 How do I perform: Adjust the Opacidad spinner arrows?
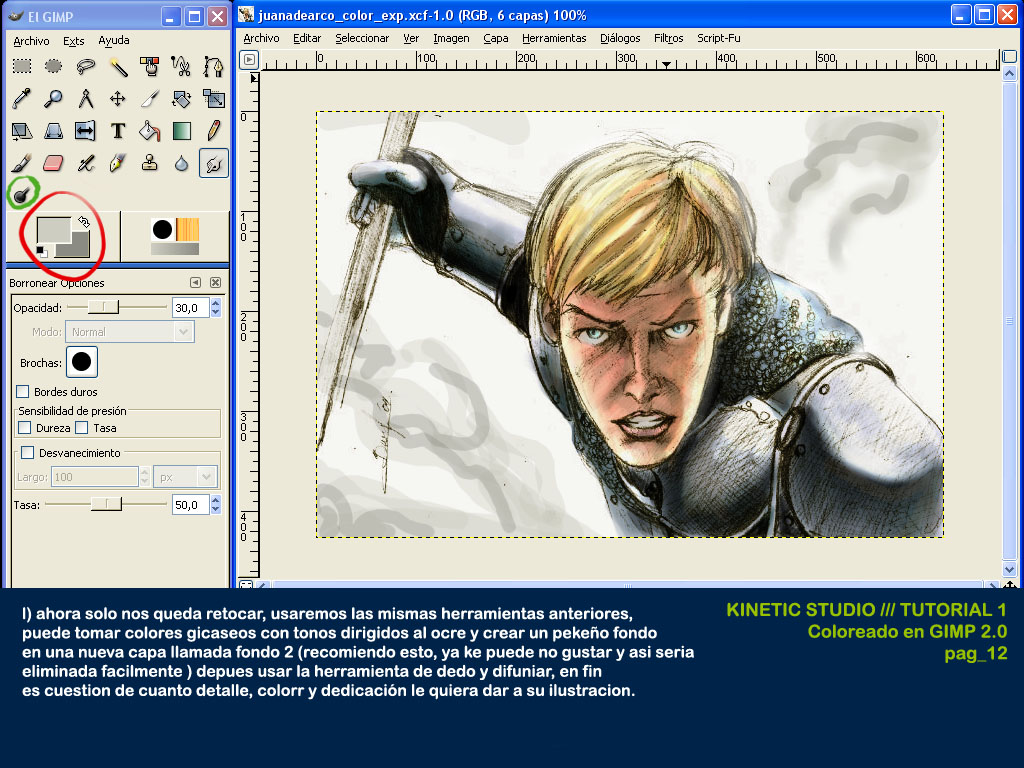(216, 308)
